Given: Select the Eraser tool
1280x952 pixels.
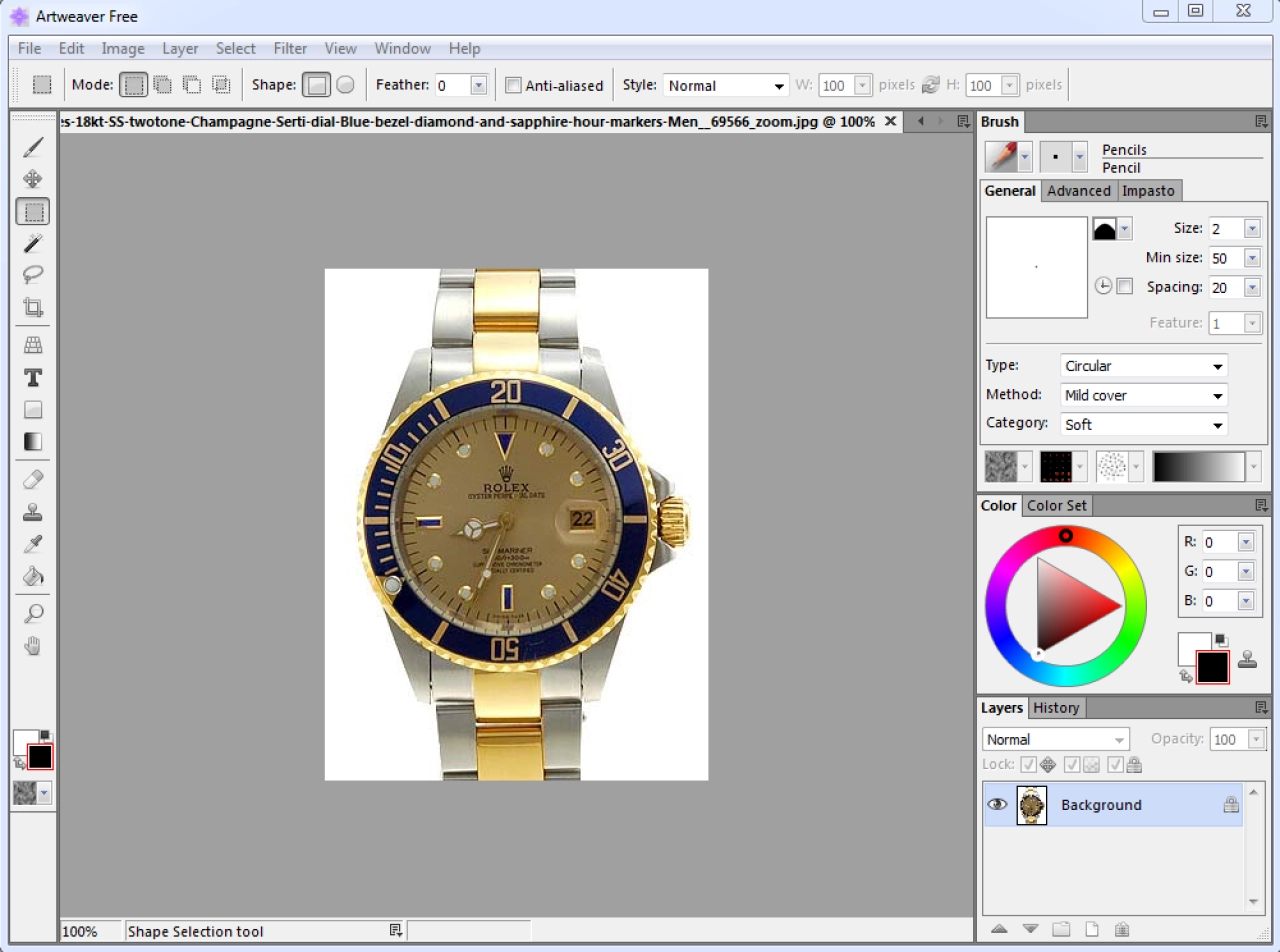Looking at the screenshot, I should click(33, 480).
